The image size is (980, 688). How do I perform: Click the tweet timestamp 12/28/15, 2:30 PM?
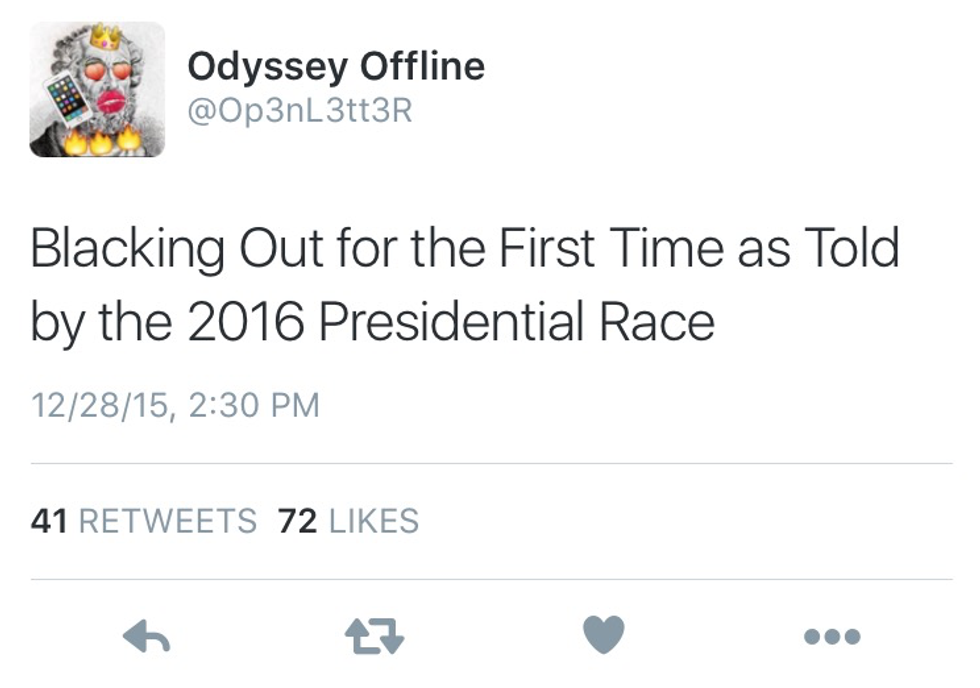(175, 405)
